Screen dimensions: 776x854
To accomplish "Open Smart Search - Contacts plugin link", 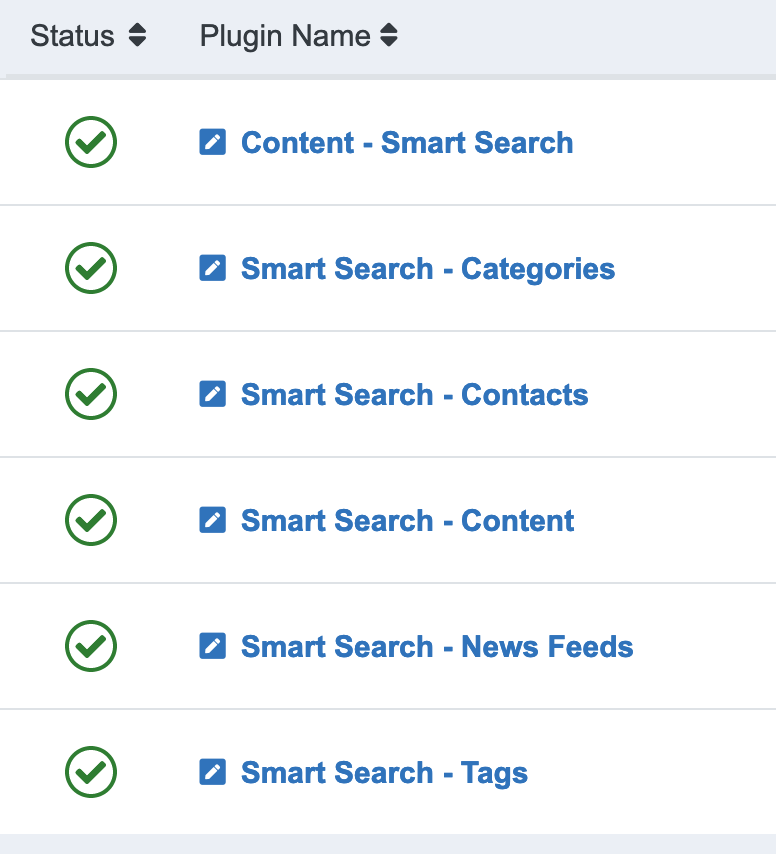I will pos(414,394).
